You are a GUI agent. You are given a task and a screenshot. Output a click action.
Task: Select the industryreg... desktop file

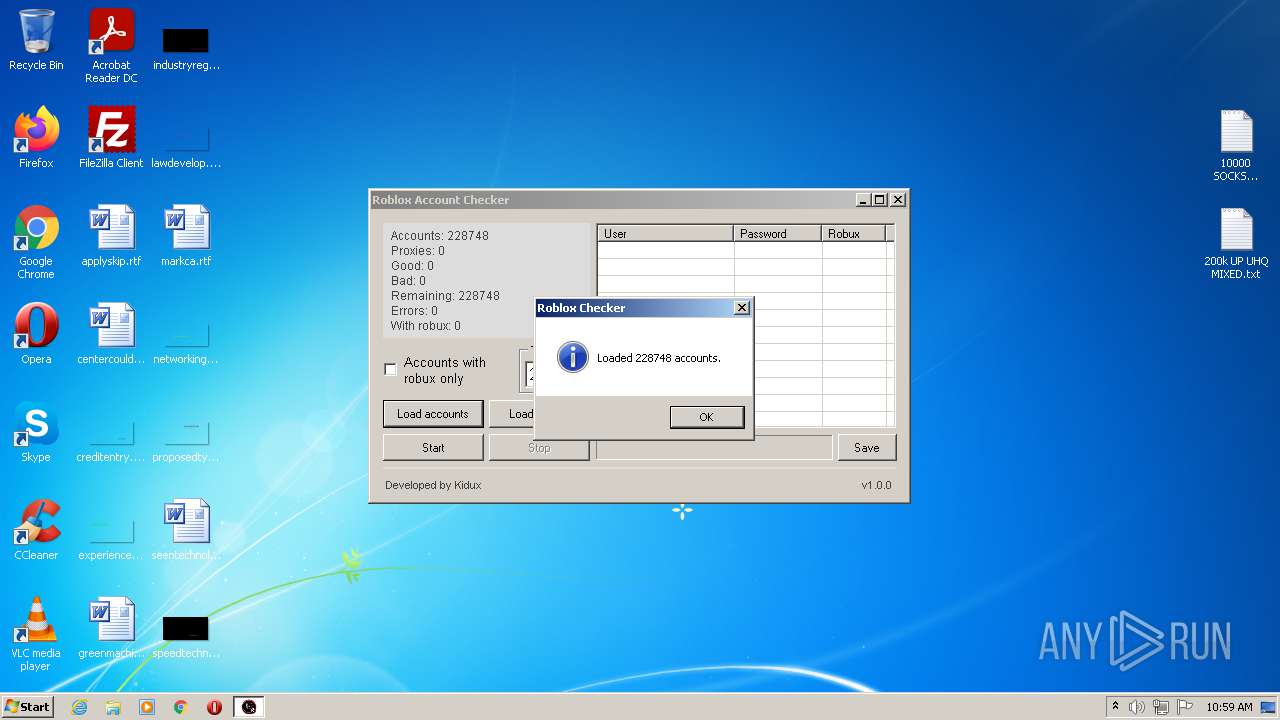coord(186,48)
